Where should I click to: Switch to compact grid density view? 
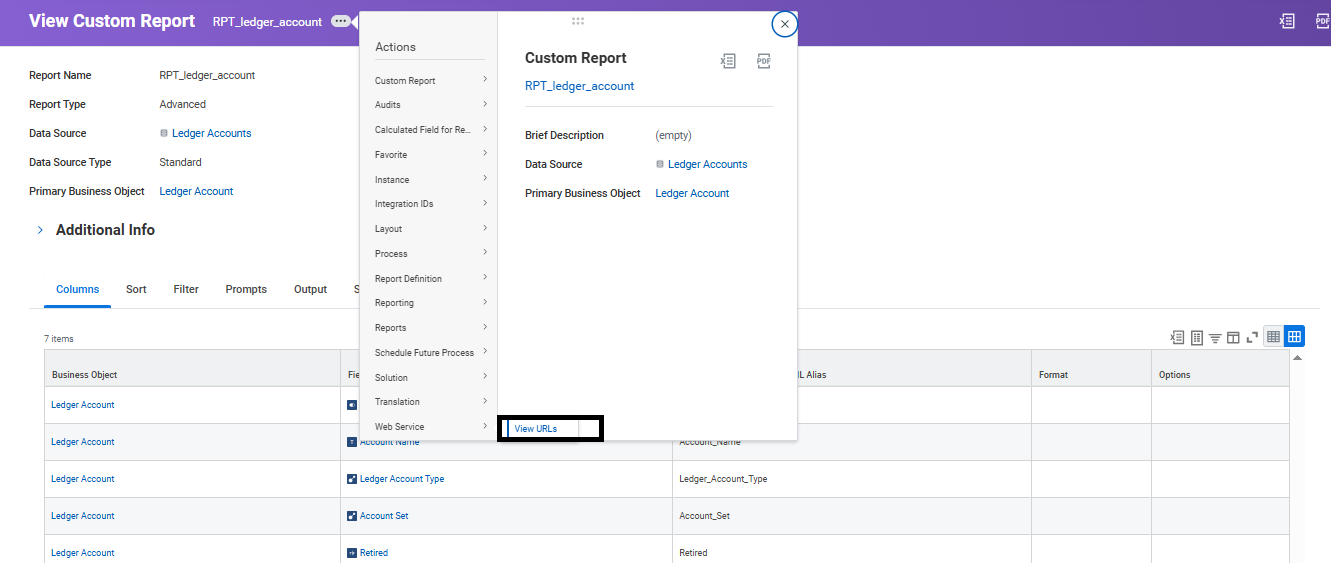click(x=1273, y=337)
